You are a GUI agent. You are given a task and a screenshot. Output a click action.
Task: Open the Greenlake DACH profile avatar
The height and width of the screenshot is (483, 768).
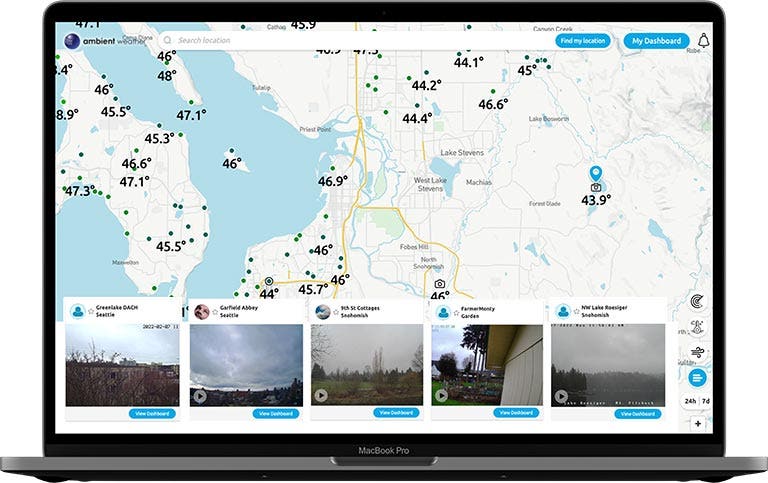[x=77, y=311]
